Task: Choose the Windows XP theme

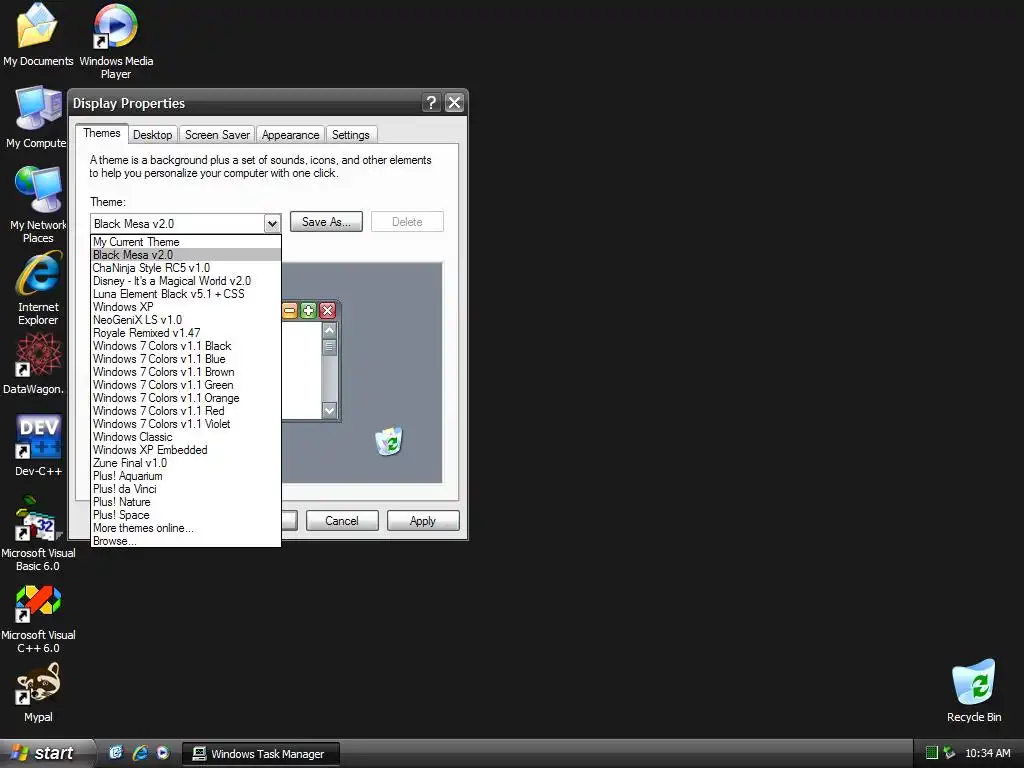Action: click(x=185, y=307)
